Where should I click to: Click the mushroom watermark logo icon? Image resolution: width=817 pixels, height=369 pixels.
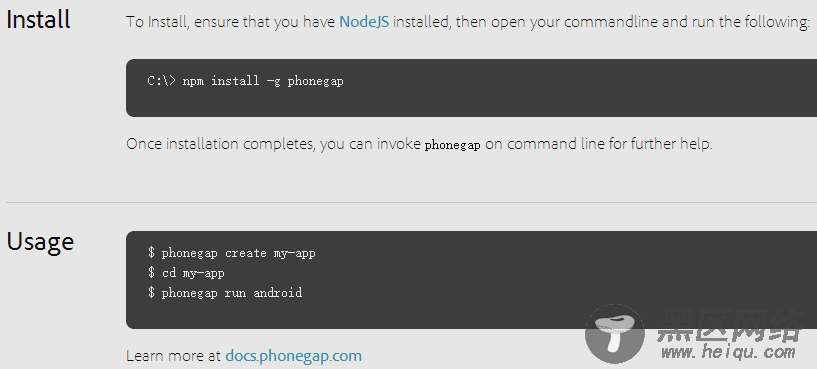pyautogui.click(x=615, y=334)
